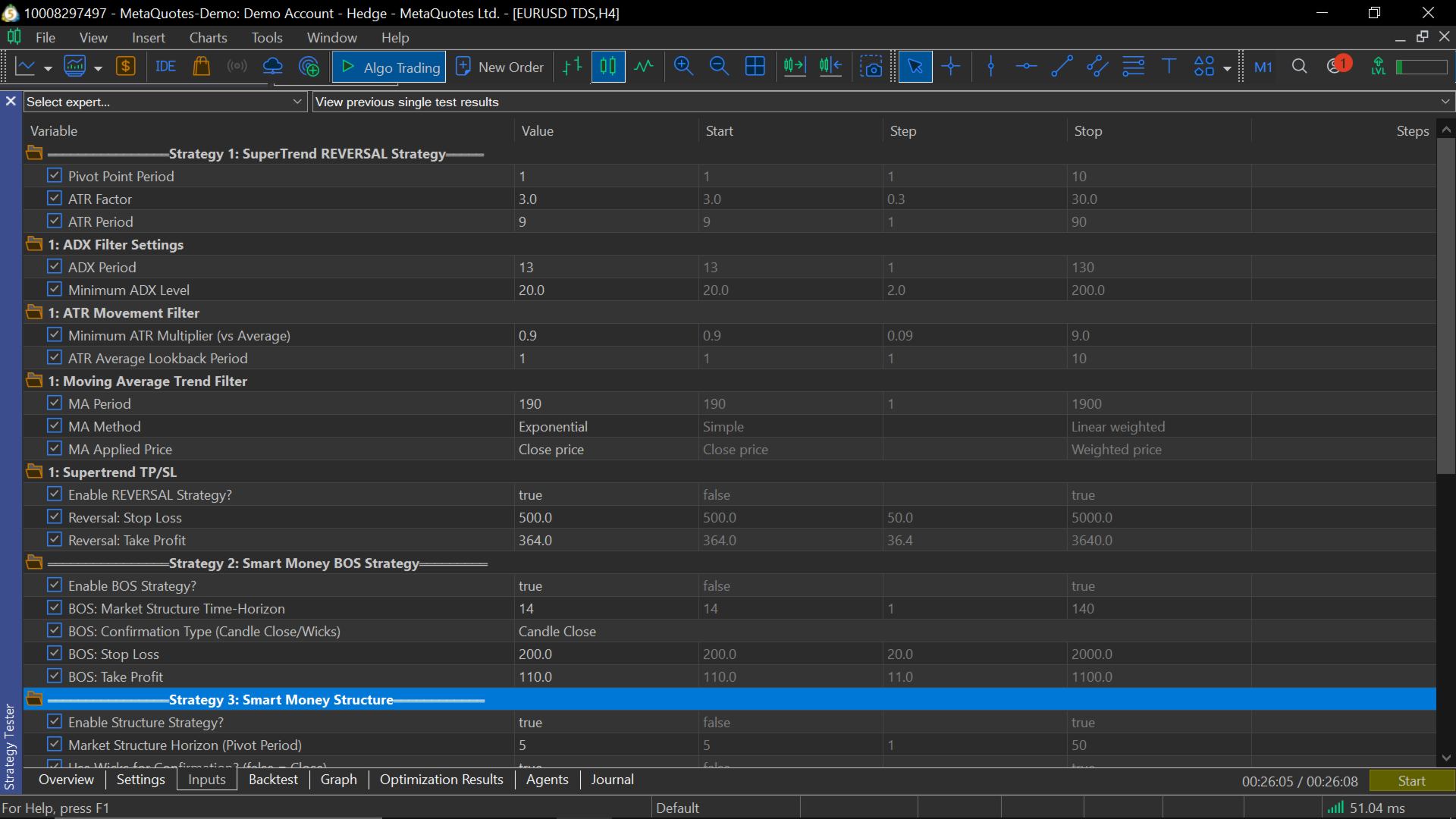Select the candlestick chart type icon
1456x819 pixels.
[x=608, y=67]
